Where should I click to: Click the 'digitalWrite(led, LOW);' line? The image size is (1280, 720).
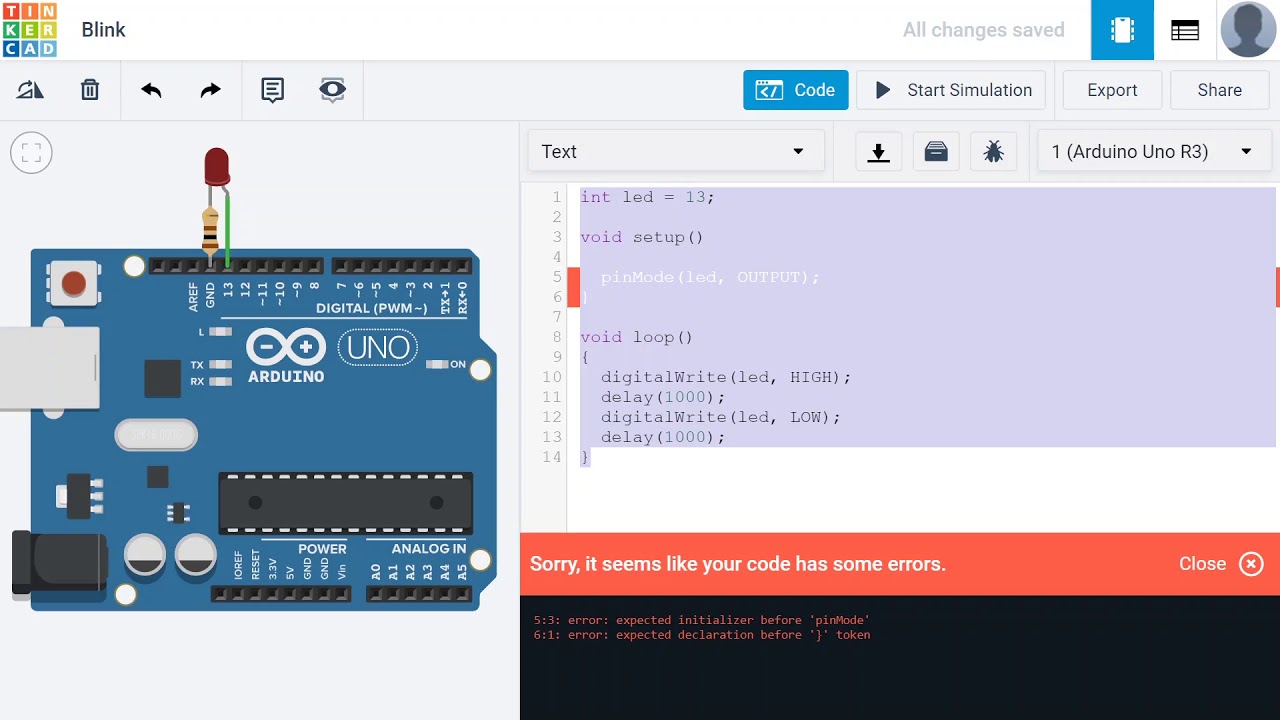click(x=721, y=417)
